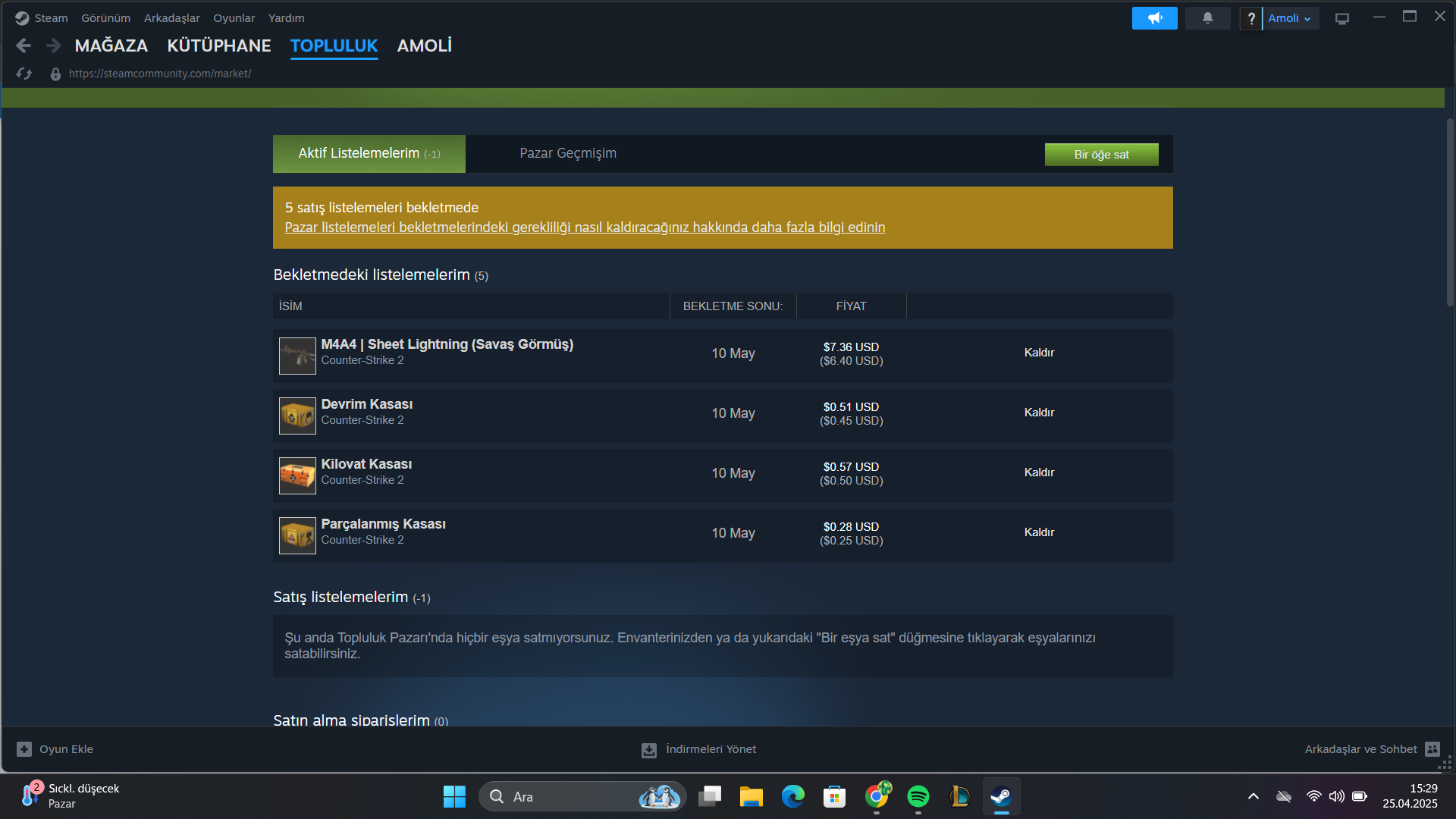Image resolution: width=1456 pixels, height=819 pixels.
Task: Click the announcements megaphone icon
Action: pyautogui.click(x=1154, y=18)
